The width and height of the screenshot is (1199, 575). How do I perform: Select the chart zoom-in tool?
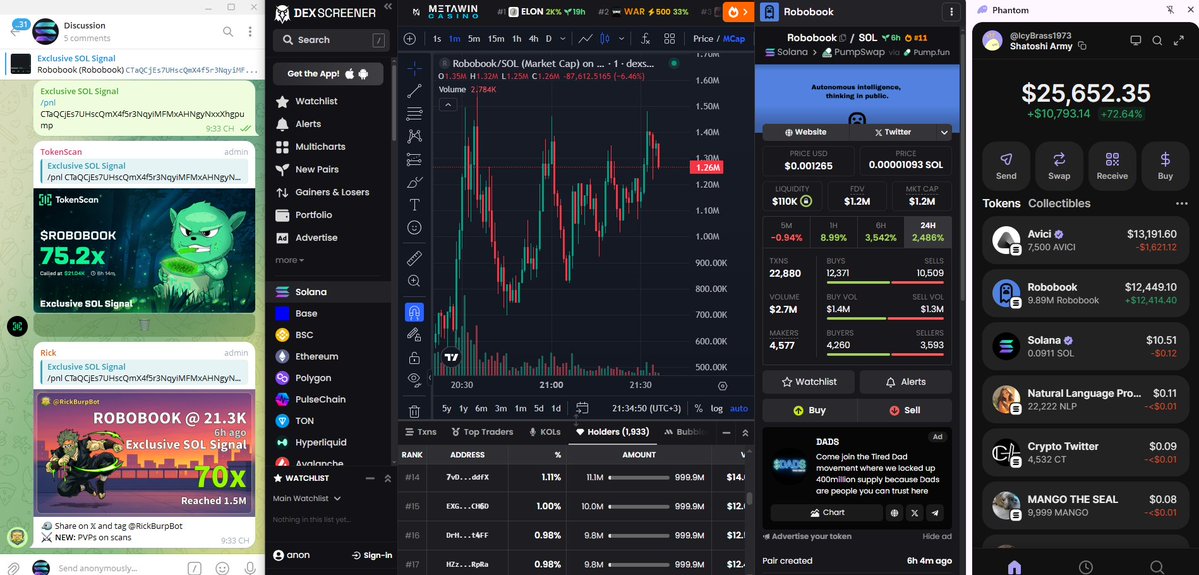coord(414,281)
